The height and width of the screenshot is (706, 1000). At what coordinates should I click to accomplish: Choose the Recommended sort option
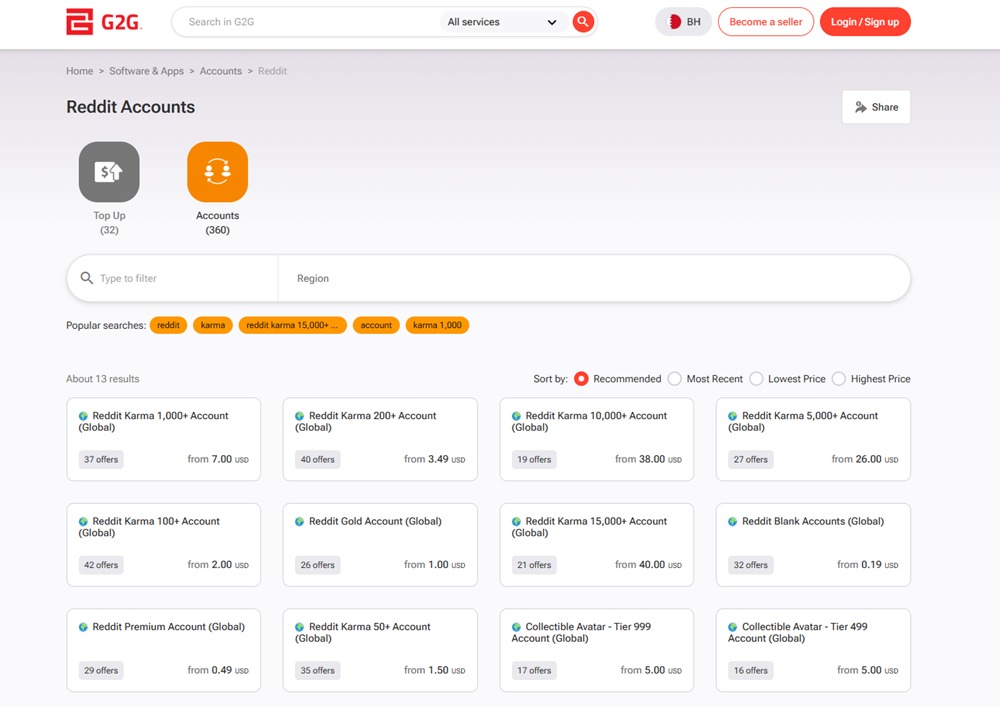point(581,379)
